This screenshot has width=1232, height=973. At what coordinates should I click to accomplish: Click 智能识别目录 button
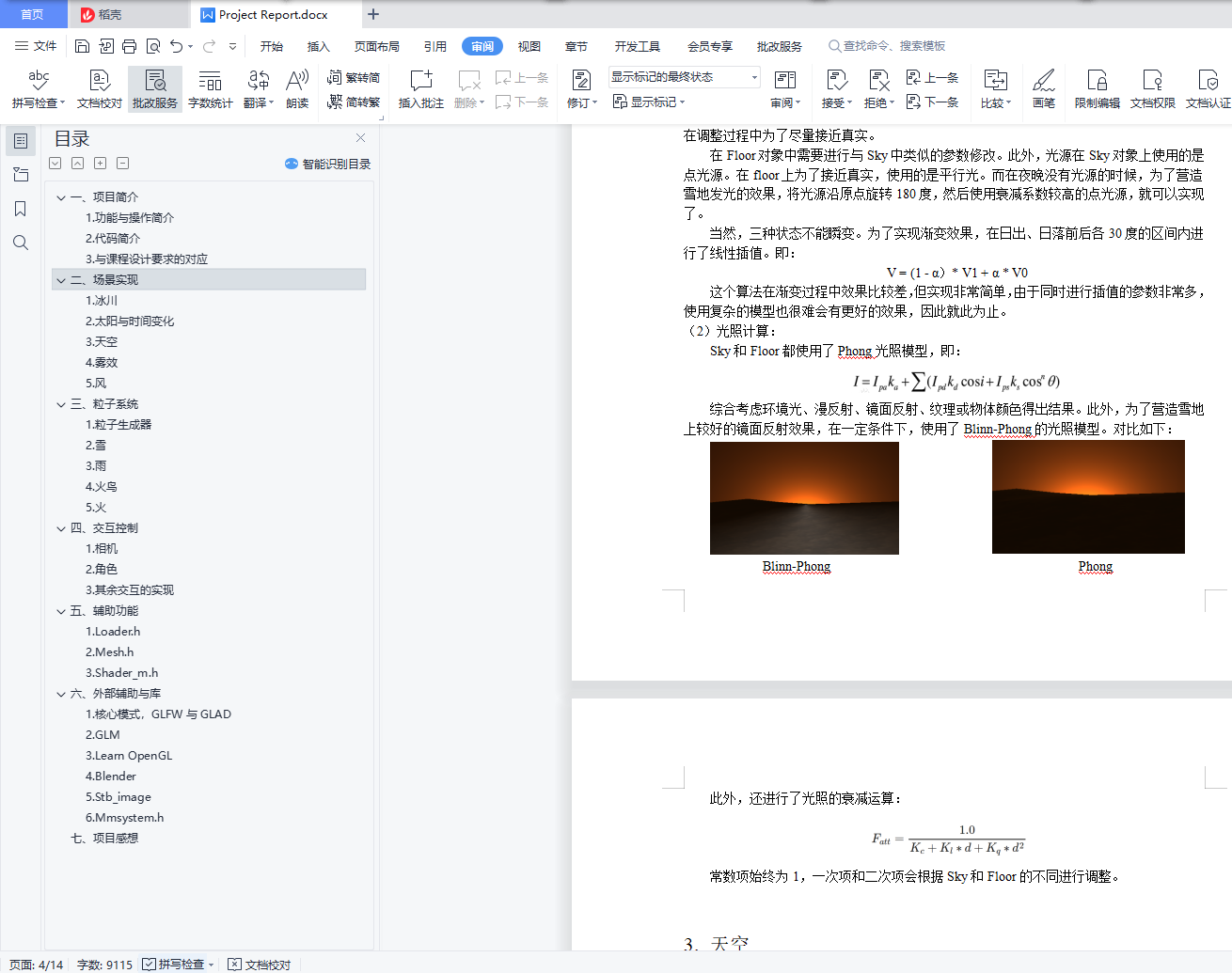click(327, 164)
